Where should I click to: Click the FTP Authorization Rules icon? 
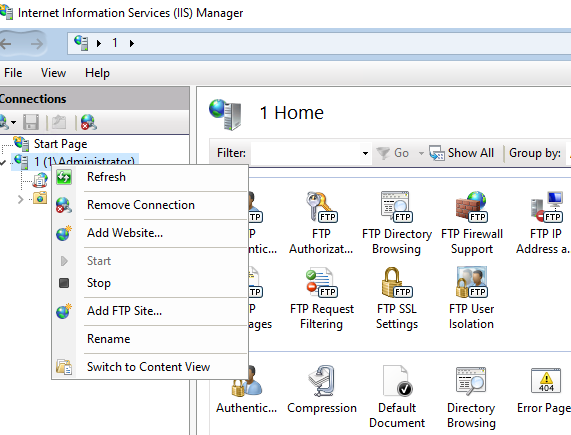(x=321, y=207)
